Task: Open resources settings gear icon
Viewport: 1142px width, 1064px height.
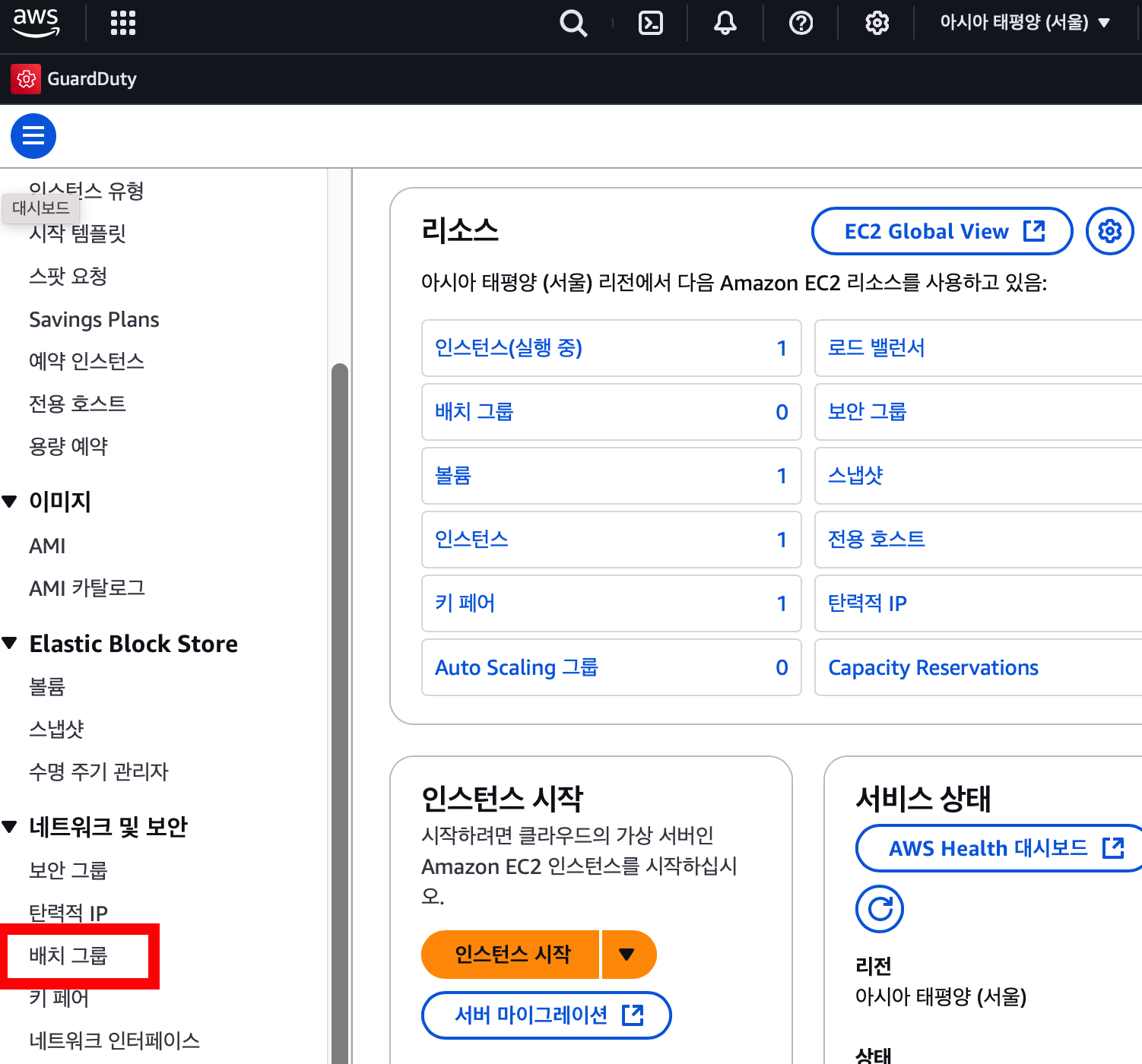Action: pyautogui.click(x=1110, y=231)
